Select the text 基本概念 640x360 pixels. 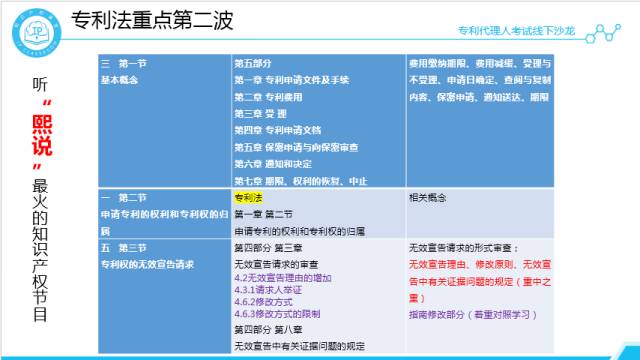point(119,80)
